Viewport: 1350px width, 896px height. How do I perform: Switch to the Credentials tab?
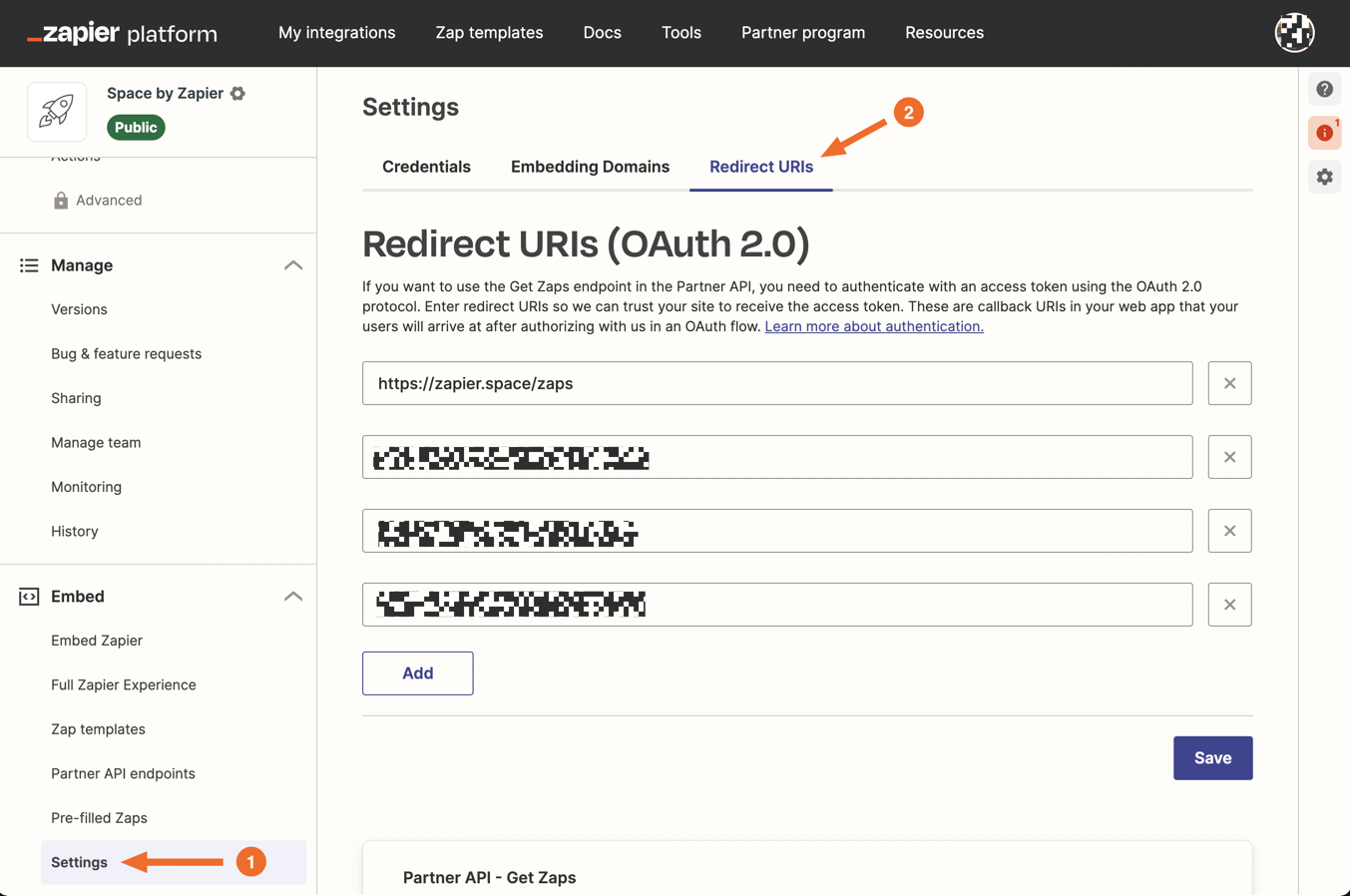click(426, 167)
